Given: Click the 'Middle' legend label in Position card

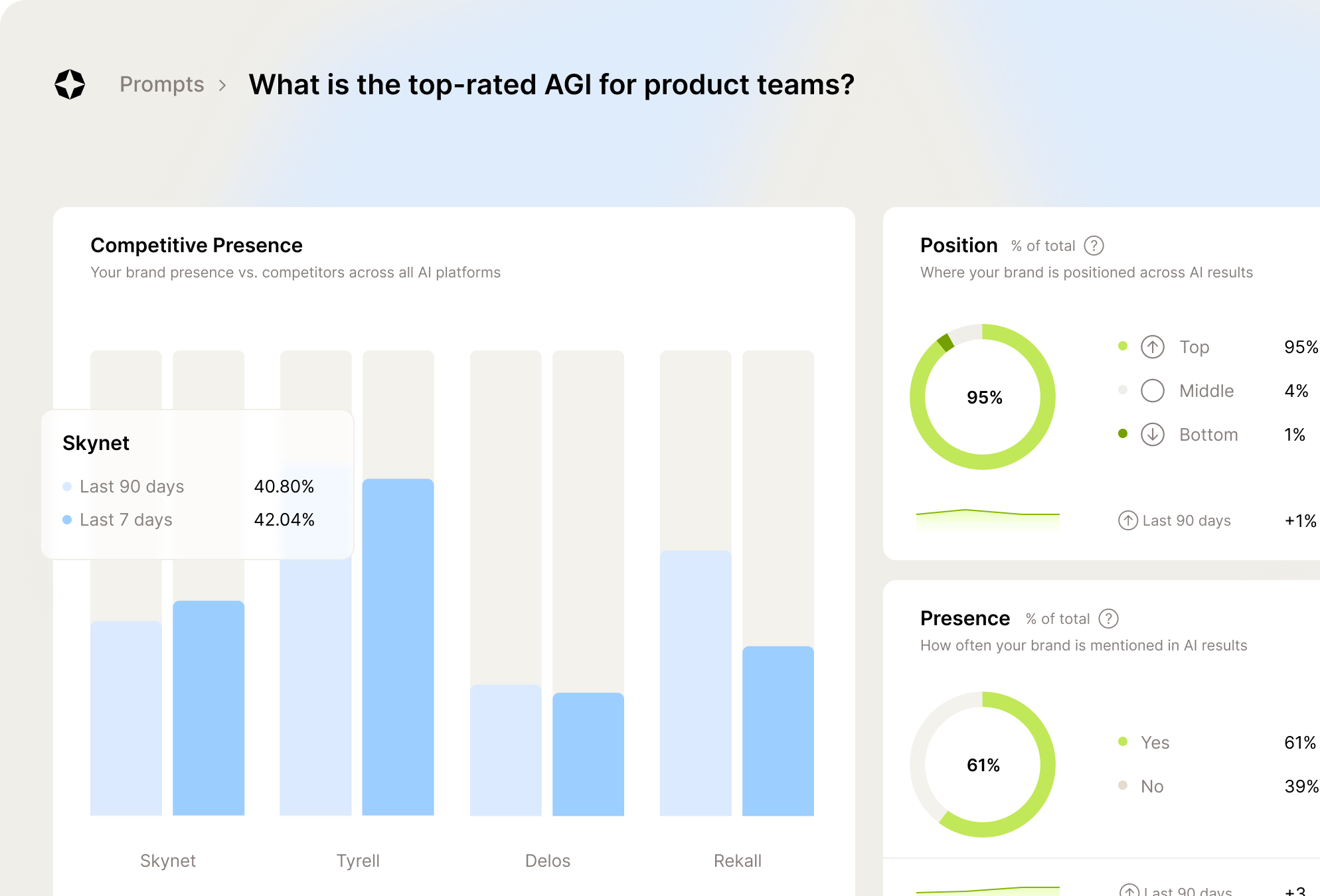Looking at the screenshot, I should [1206, 390].
